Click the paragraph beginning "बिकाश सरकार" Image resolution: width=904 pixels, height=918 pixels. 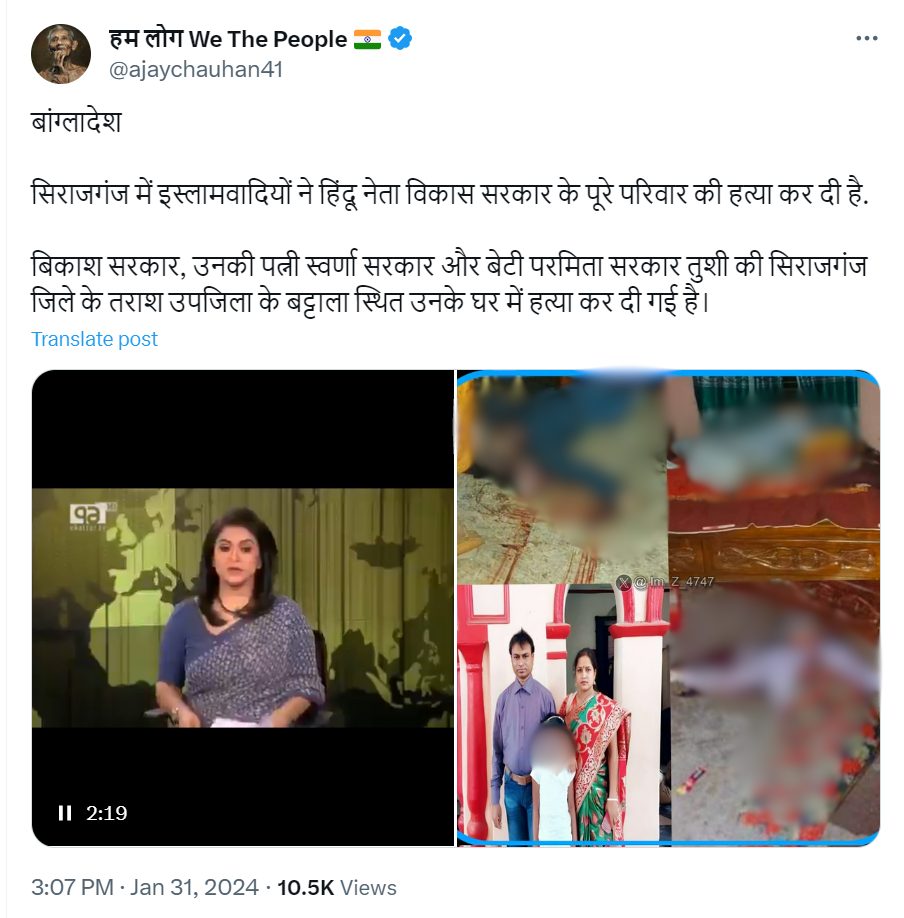pos(449,285)
